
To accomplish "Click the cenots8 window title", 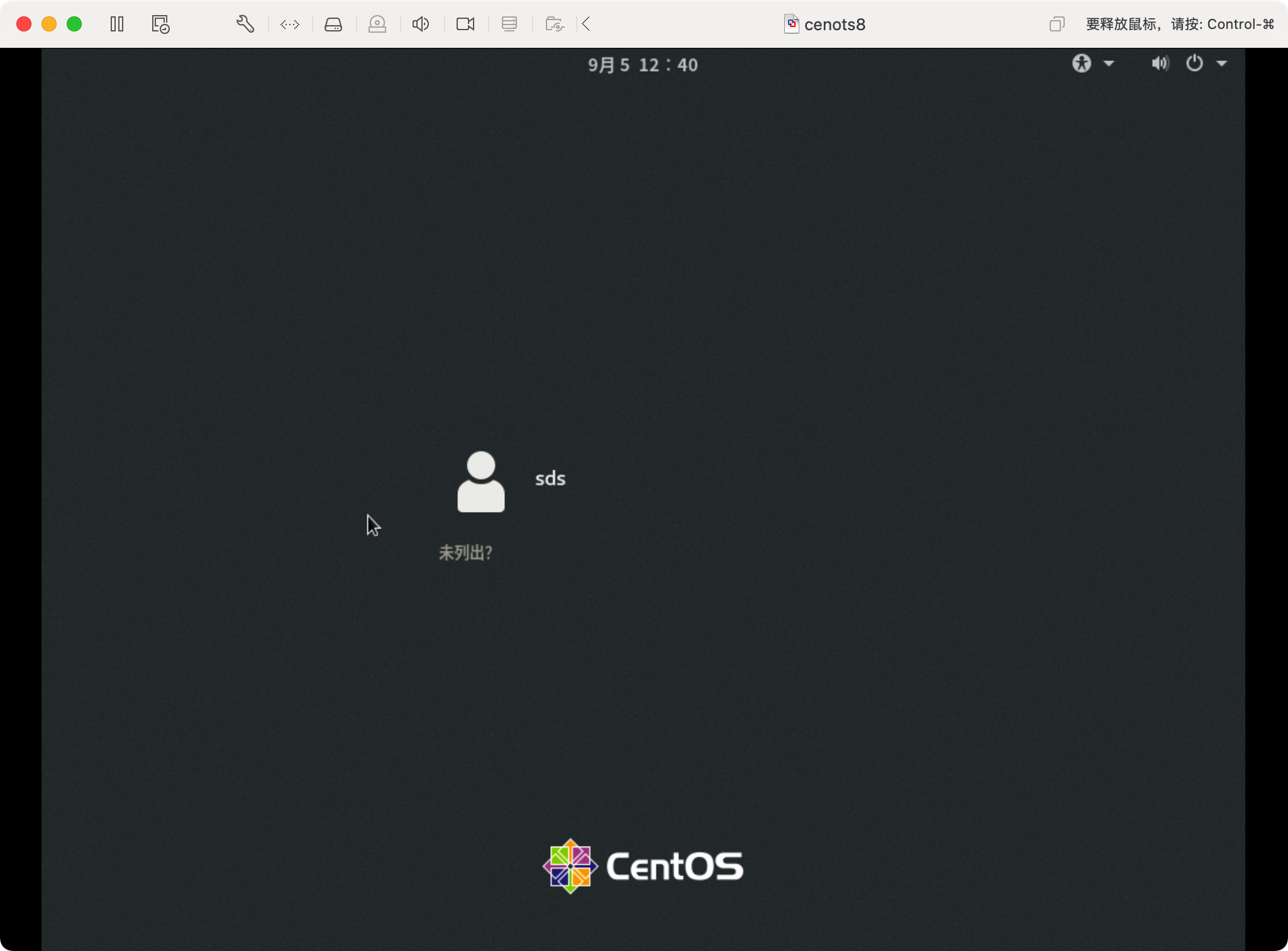I will click(834, 25).
